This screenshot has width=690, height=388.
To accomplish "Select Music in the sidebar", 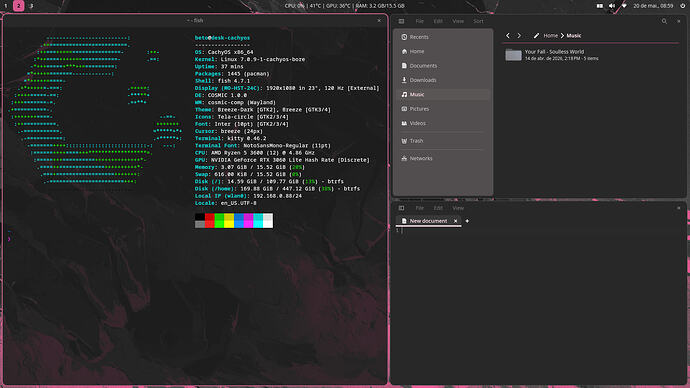I will [442, 95].
